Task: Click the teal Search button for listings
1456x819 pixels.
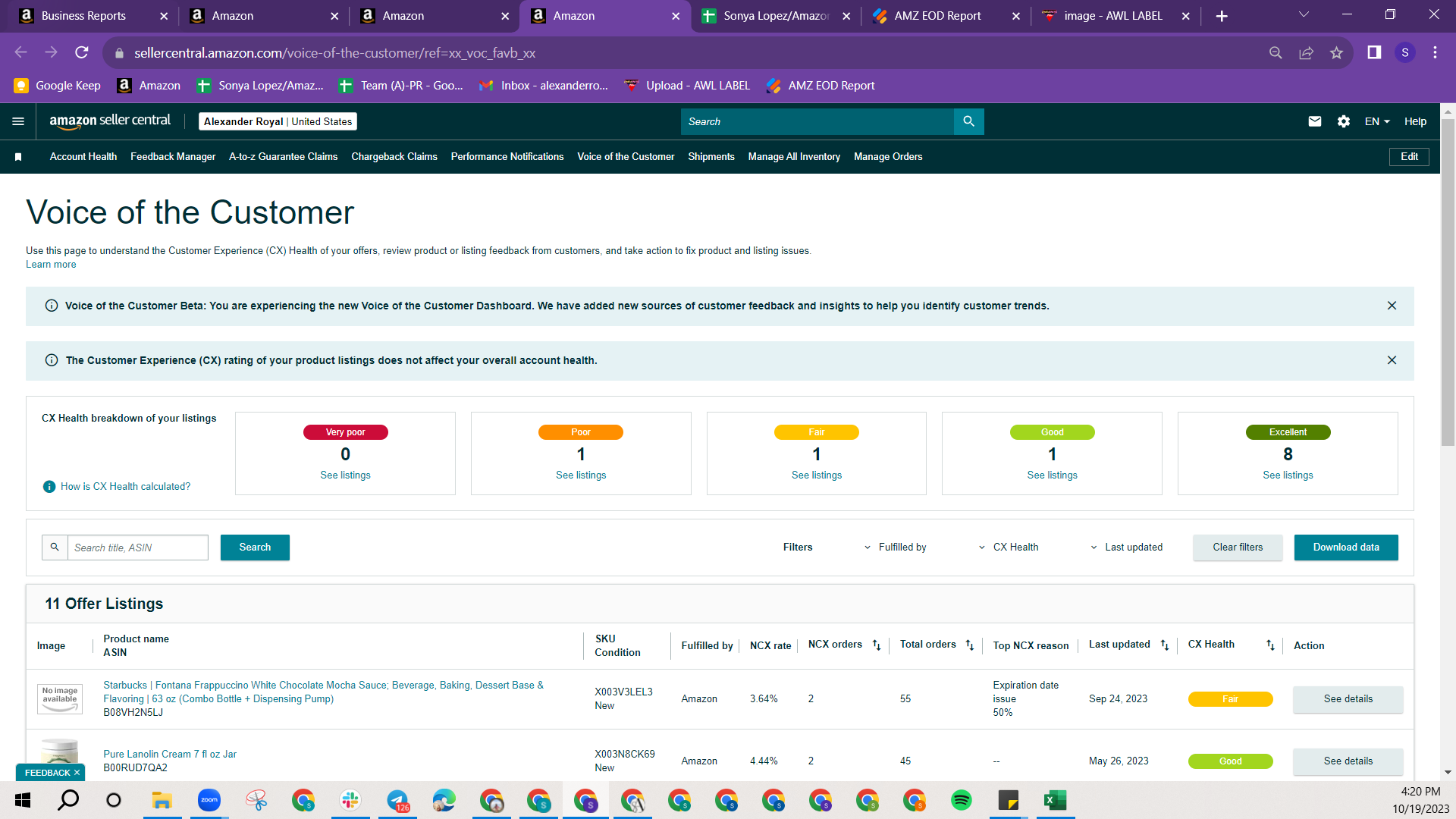Action: pos(255,548)
